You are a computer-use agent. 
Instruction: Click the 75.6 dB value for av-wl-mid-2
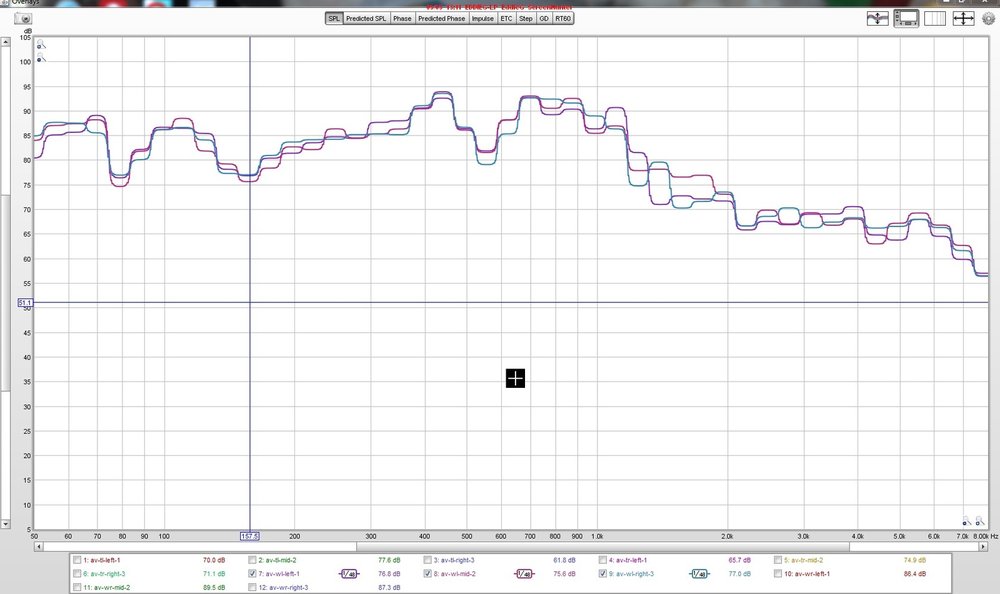[564, 574]
